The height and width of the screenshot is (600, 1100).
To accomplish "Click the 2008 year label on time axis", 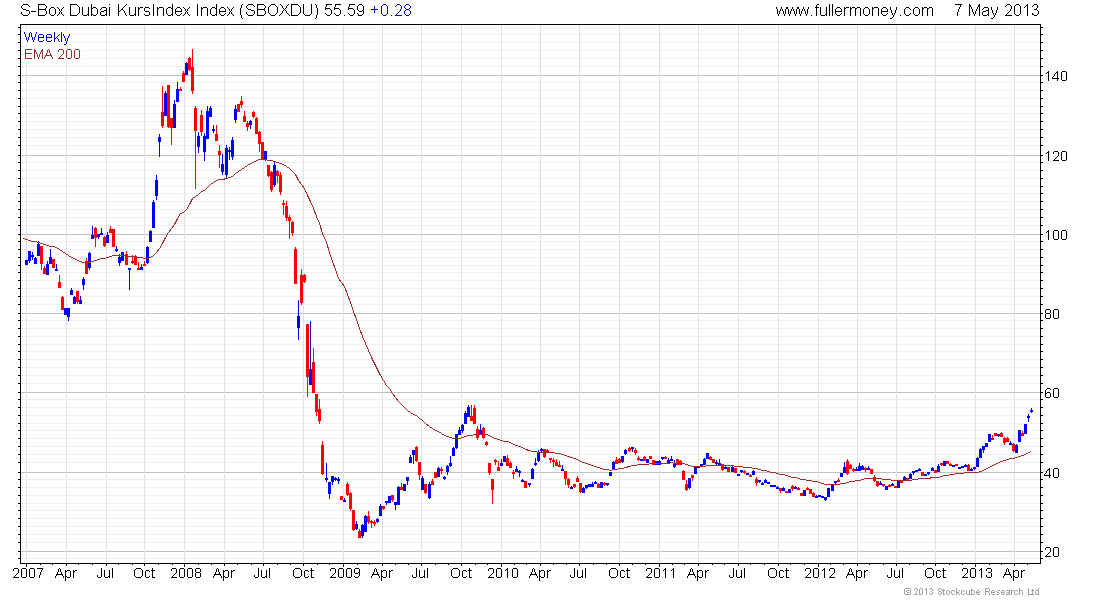I will pos(186,573).
